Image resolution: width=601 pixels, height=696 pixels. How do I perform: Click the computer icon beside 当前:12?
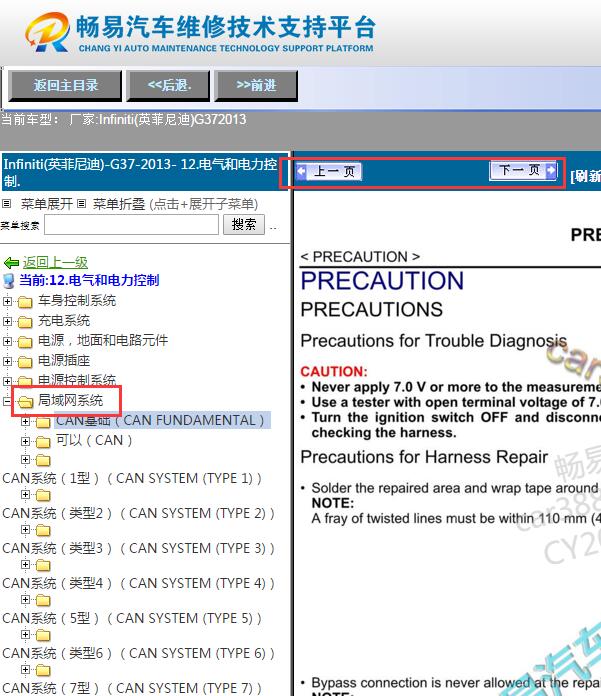click(x=8, y=281)
